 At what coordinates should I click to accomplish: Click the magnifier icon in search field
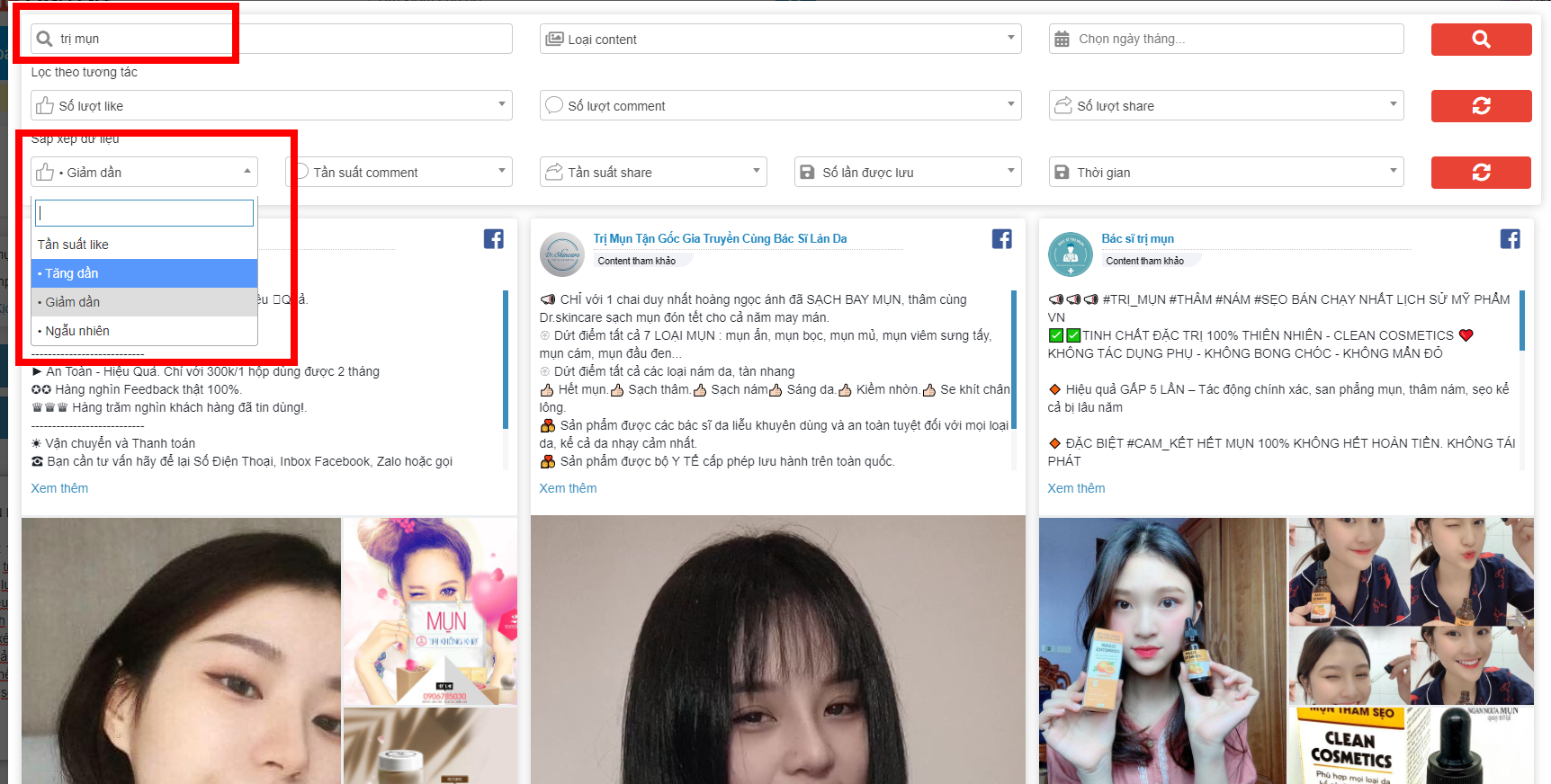(44, 39)
